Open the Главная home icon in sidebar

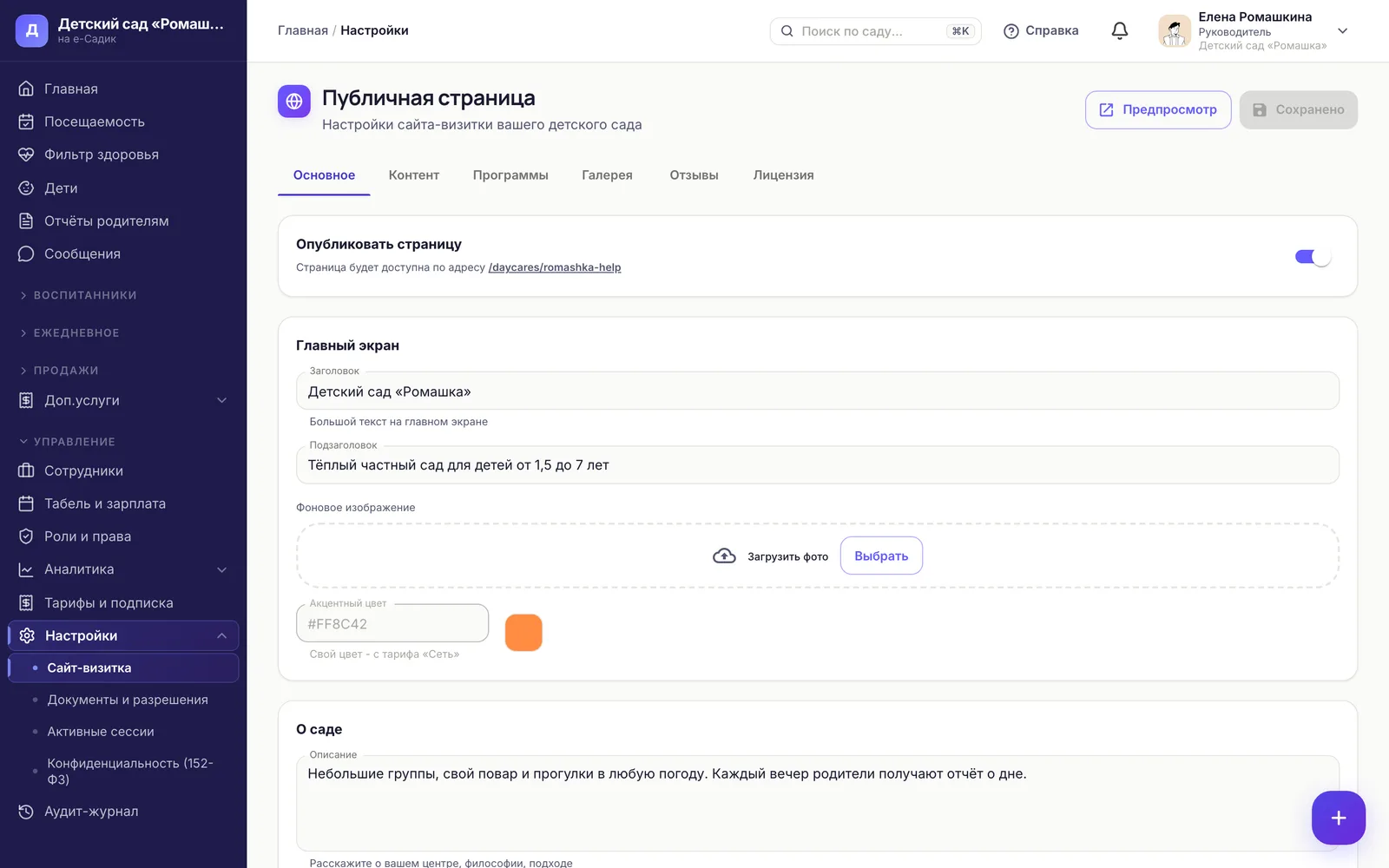pos(26,89)
